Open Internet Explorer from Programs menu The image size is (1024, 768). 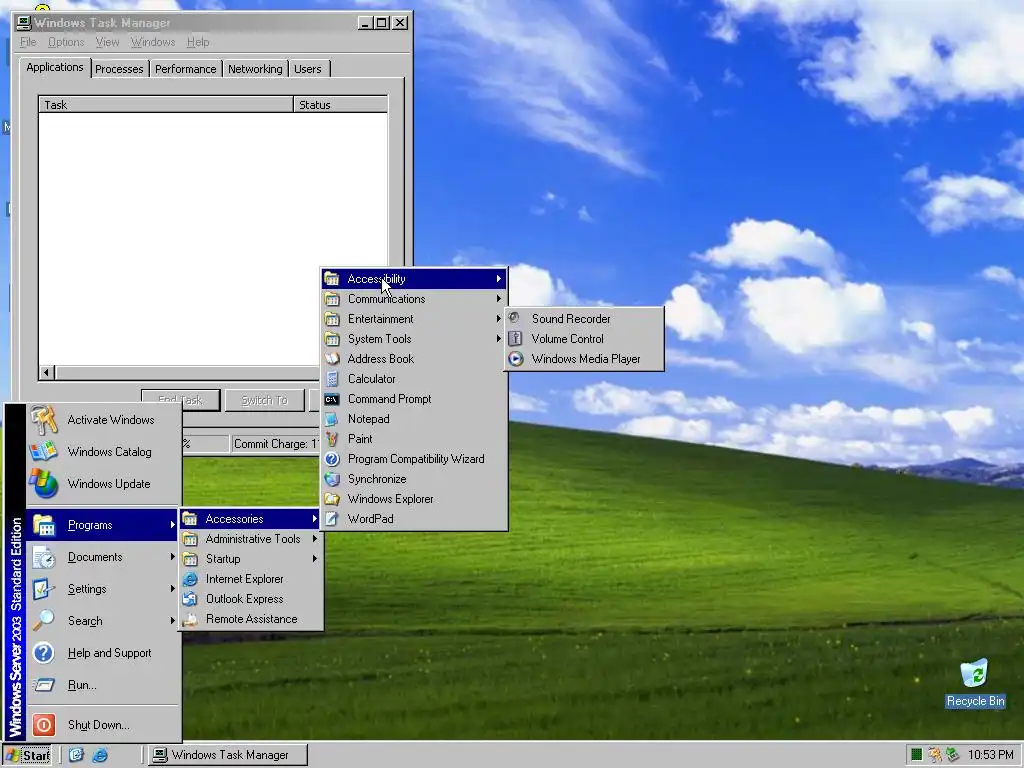(x=251, y=579)
